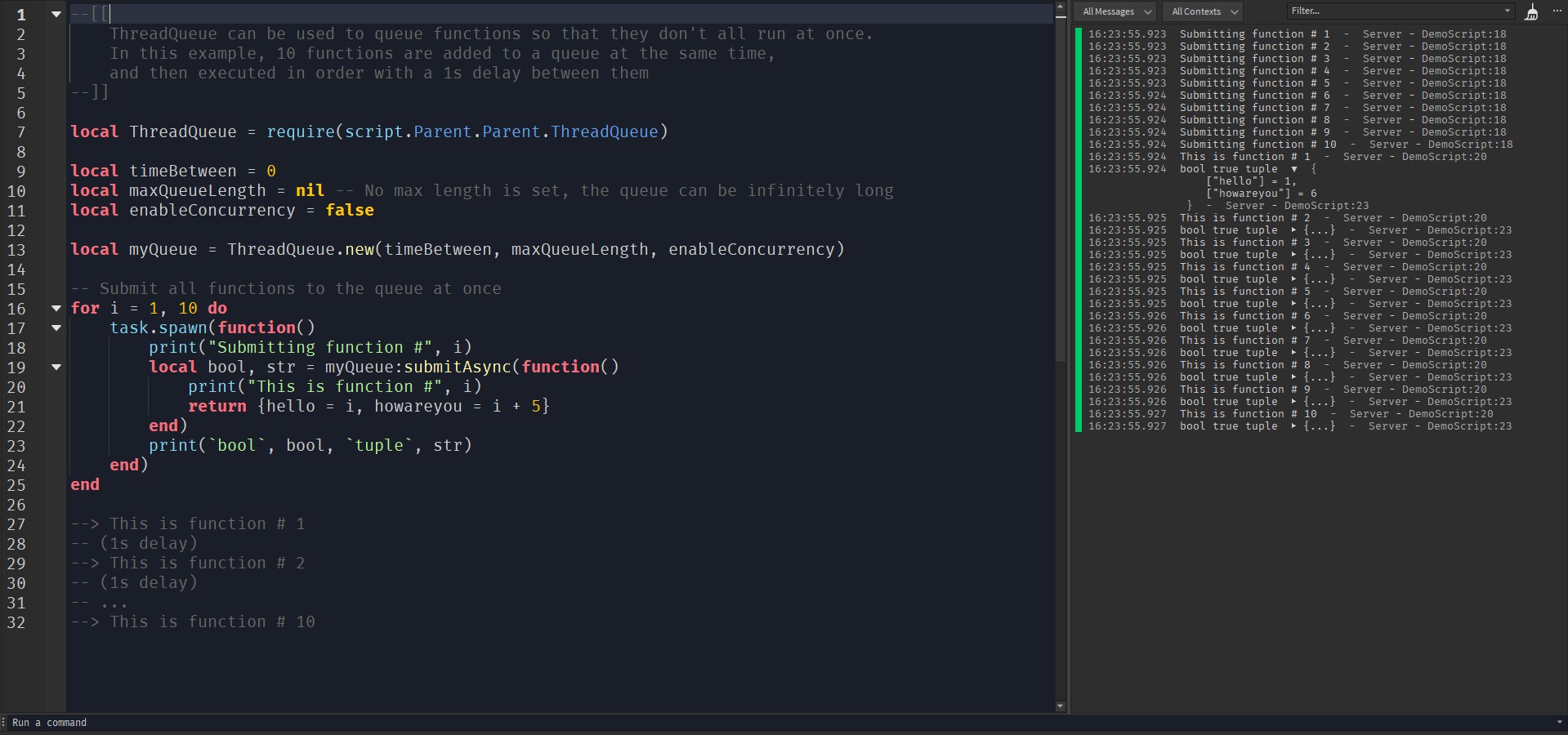Collapse the comment block on line 1

(x=56, y=13)
